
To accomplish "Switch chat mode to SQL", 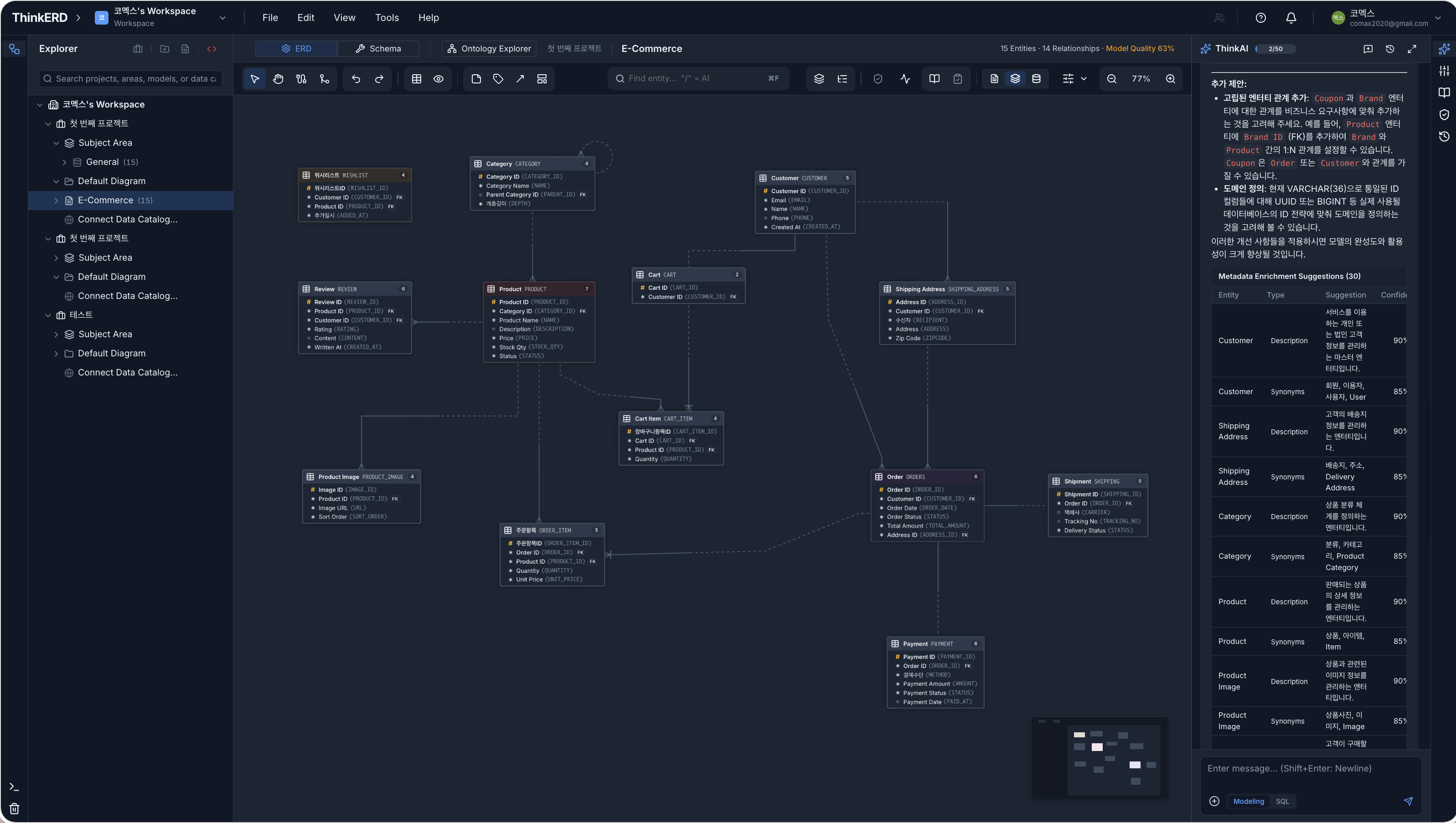I will [1282, 801].
